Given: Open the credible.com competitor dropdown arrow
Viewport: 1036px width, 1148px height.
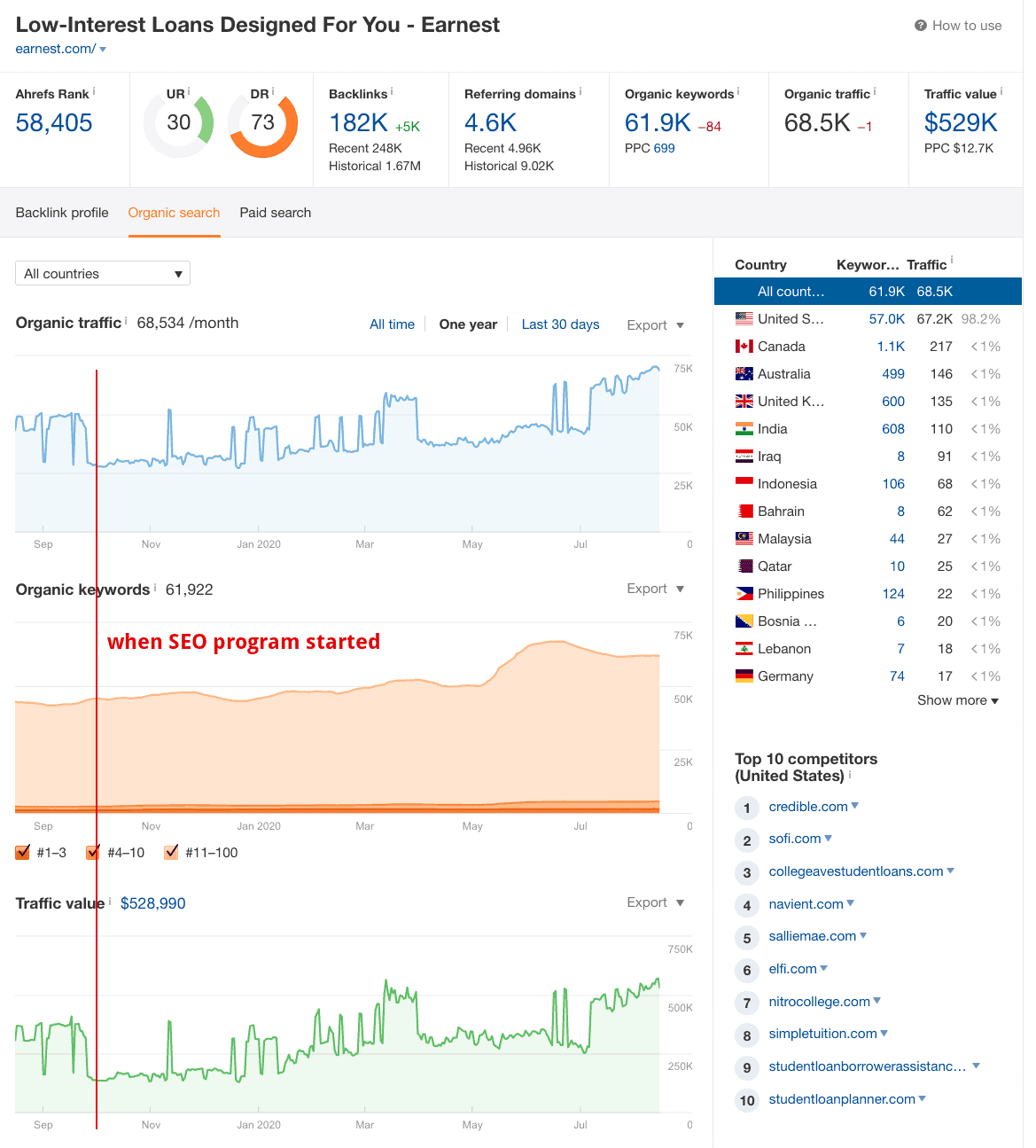Looking at the screenshot, I should pyautogui.click(x=855, y=806).
